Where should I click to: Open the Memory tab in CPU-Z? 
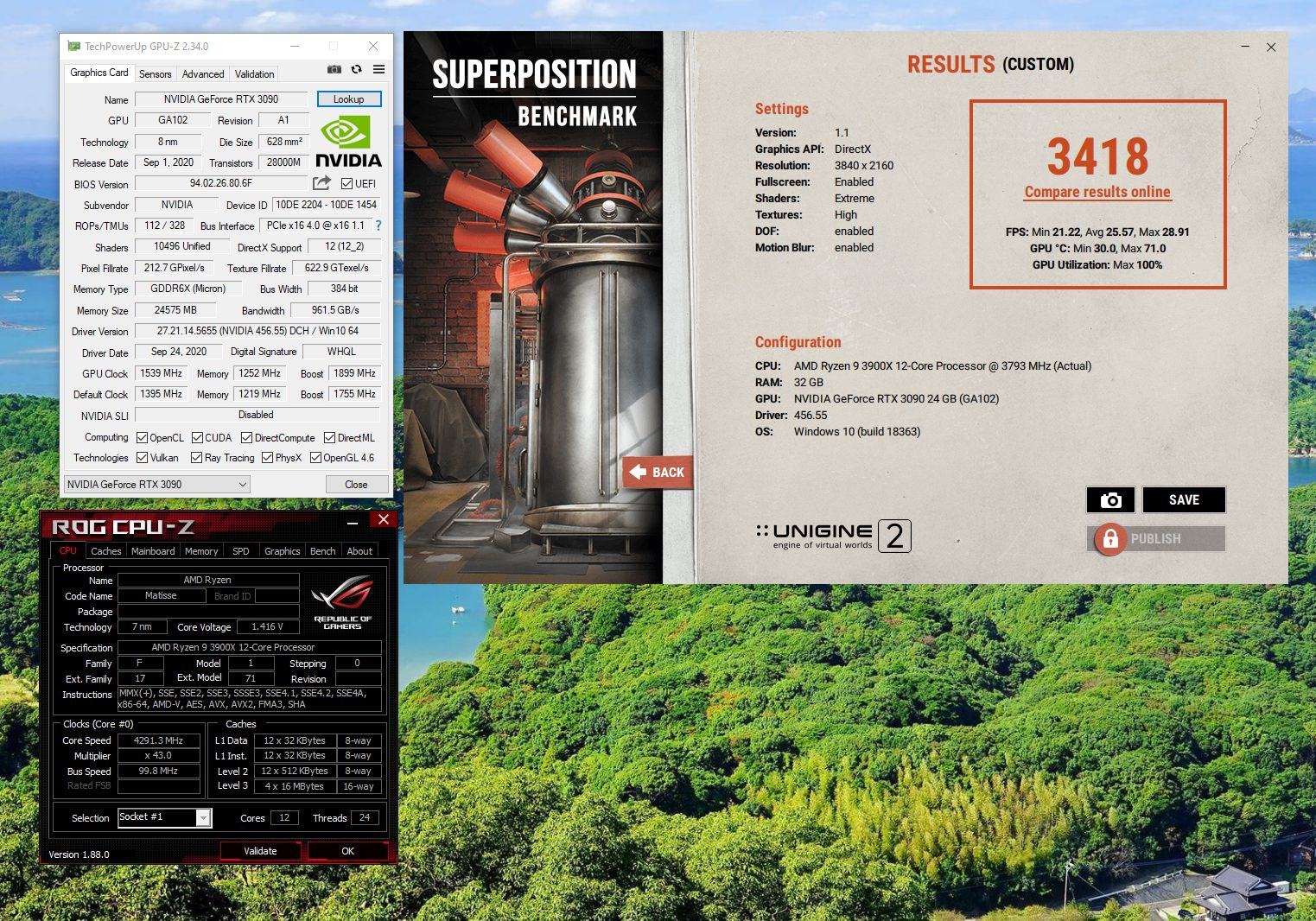tap(201, 550)
